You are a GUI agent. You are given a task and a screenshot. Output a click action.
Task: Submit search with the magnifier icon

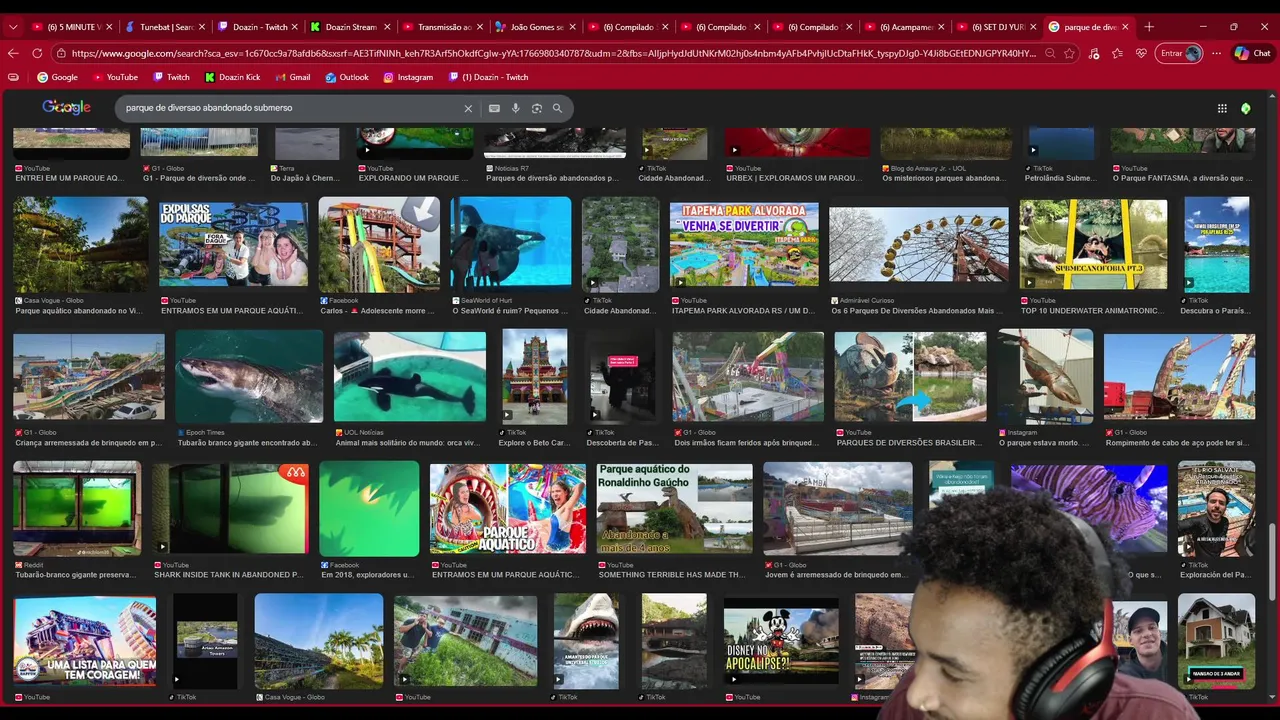tap(557, 108)
